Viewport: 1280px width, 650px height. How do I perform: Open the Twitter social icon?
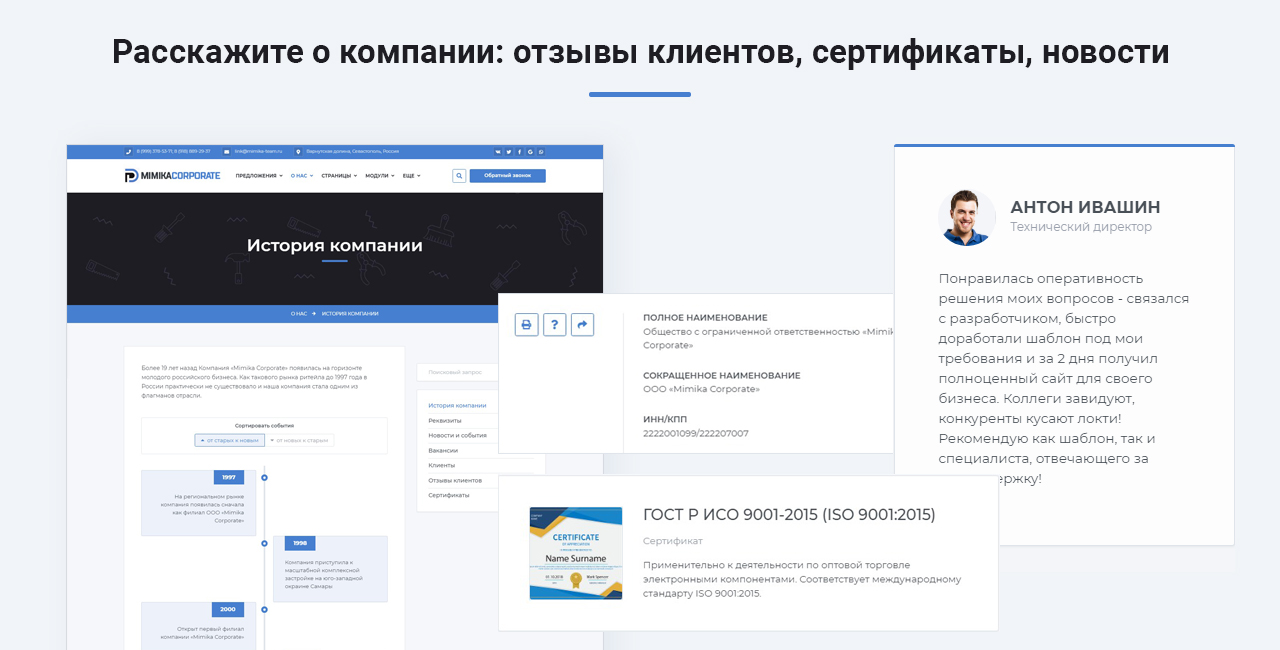click(509, 152)
